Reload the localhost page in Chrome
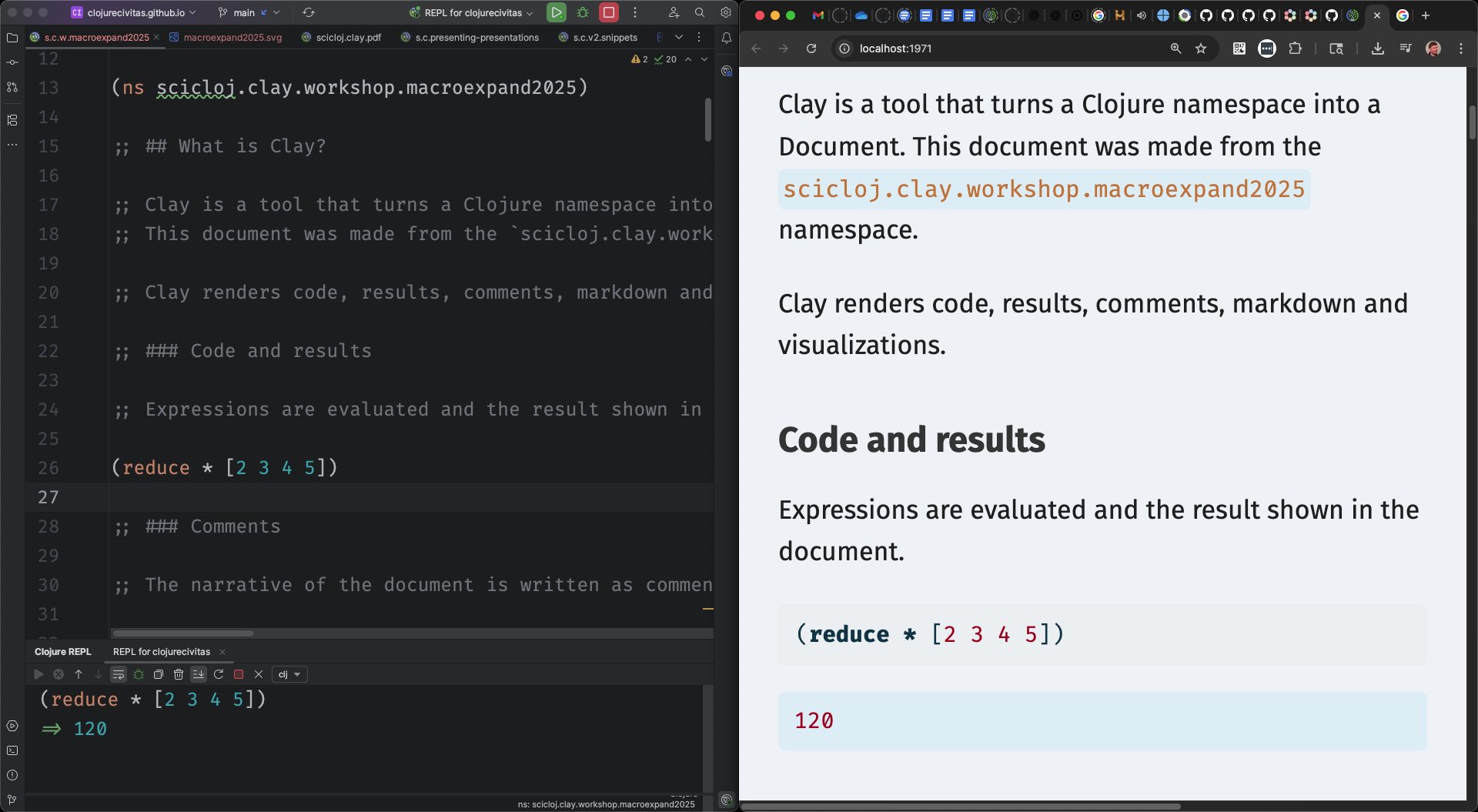The height and width of the screenshot is (812, 1478). coord(811,48)
